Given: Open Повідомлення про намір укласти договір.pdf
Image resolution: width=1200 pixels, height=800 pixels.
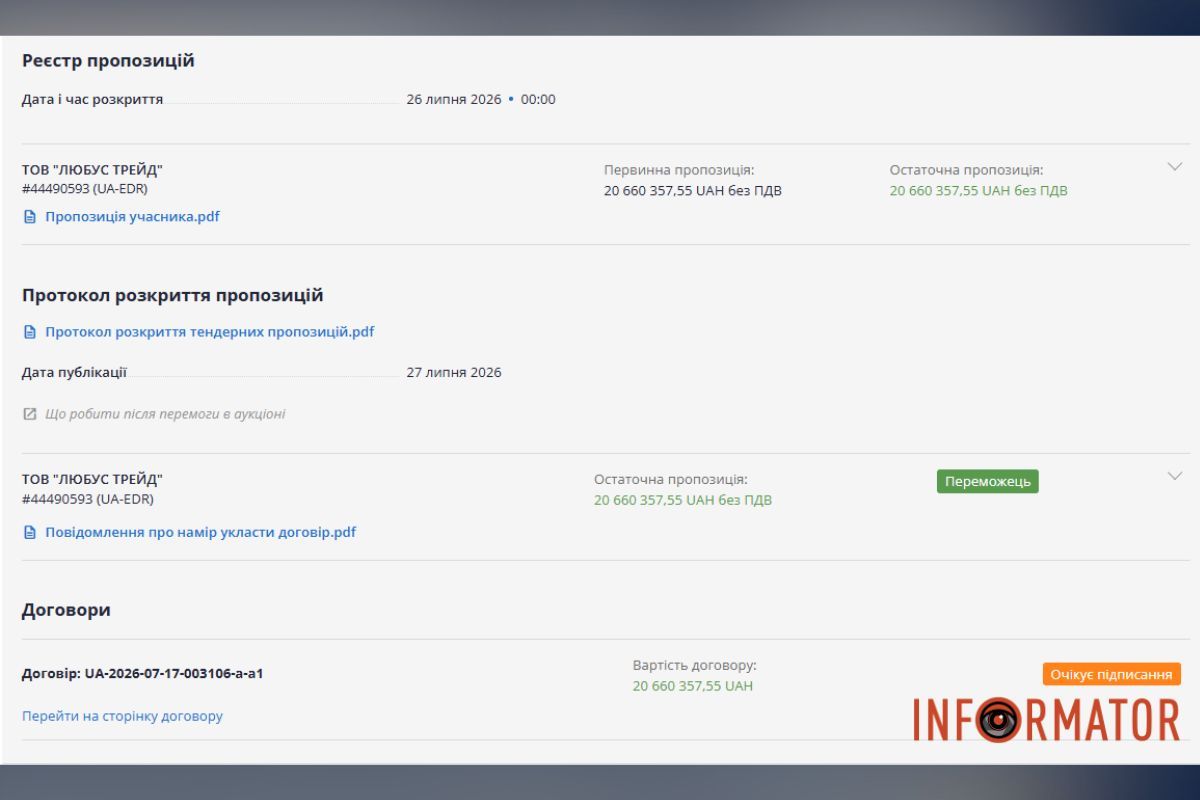Looking at the screenshot, I should point(201,532).
